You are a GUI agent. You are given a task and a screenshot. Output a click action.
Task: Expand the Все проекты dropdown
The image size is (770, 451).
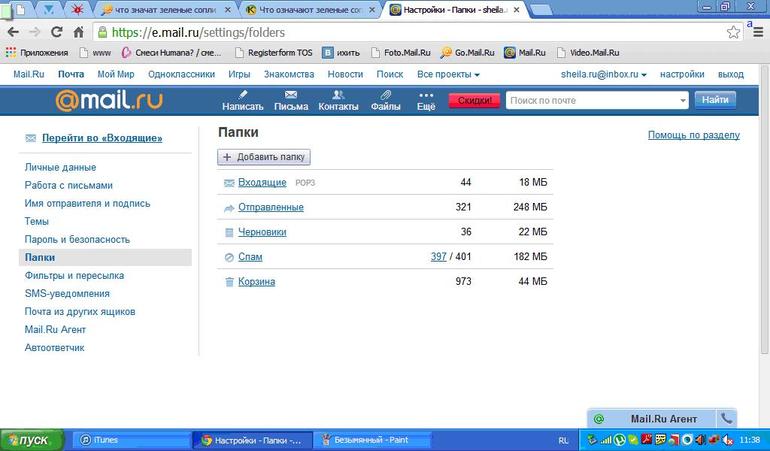[448, 75]
